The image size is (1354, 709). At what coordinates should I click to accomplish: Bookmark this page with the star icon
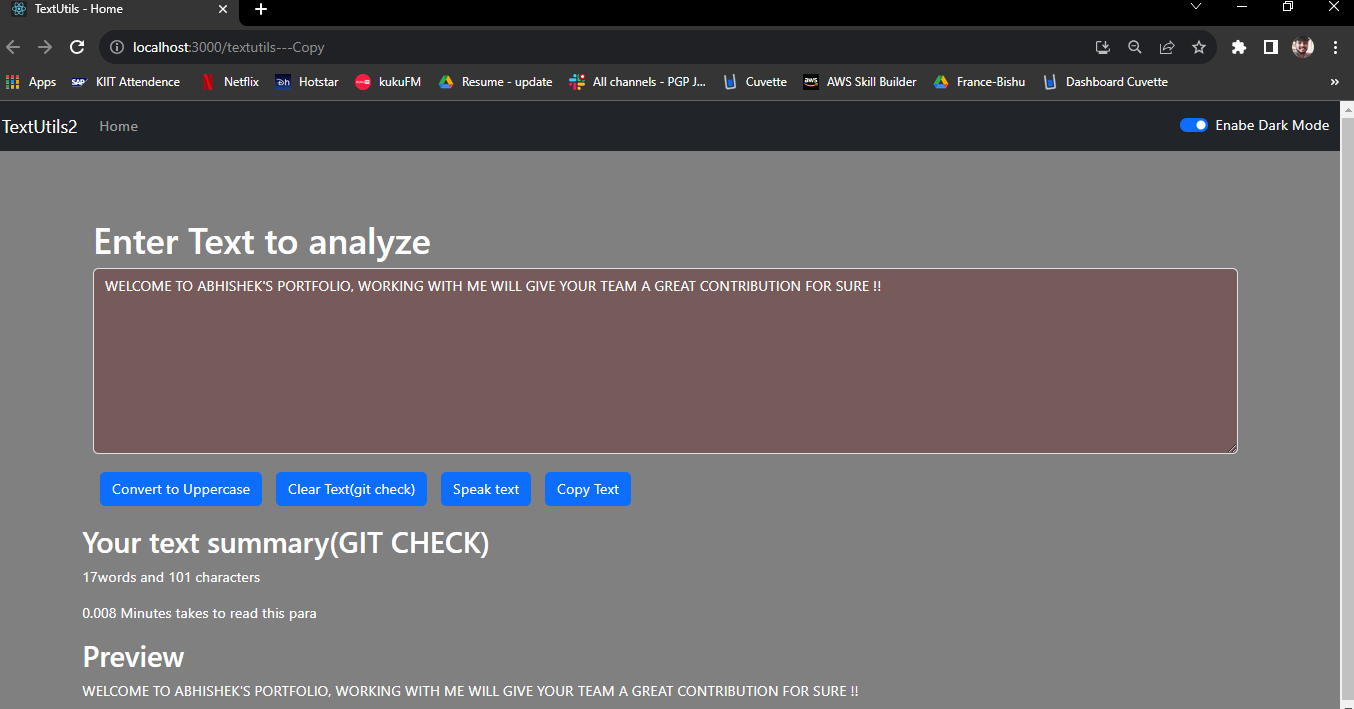pyautogui.click(x=1199, y=47)
